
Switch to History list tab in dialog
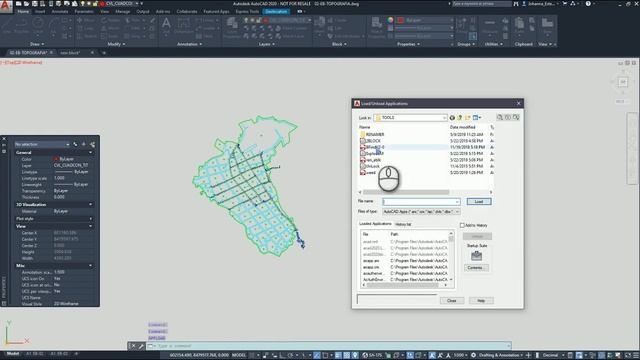pos(403,224)
